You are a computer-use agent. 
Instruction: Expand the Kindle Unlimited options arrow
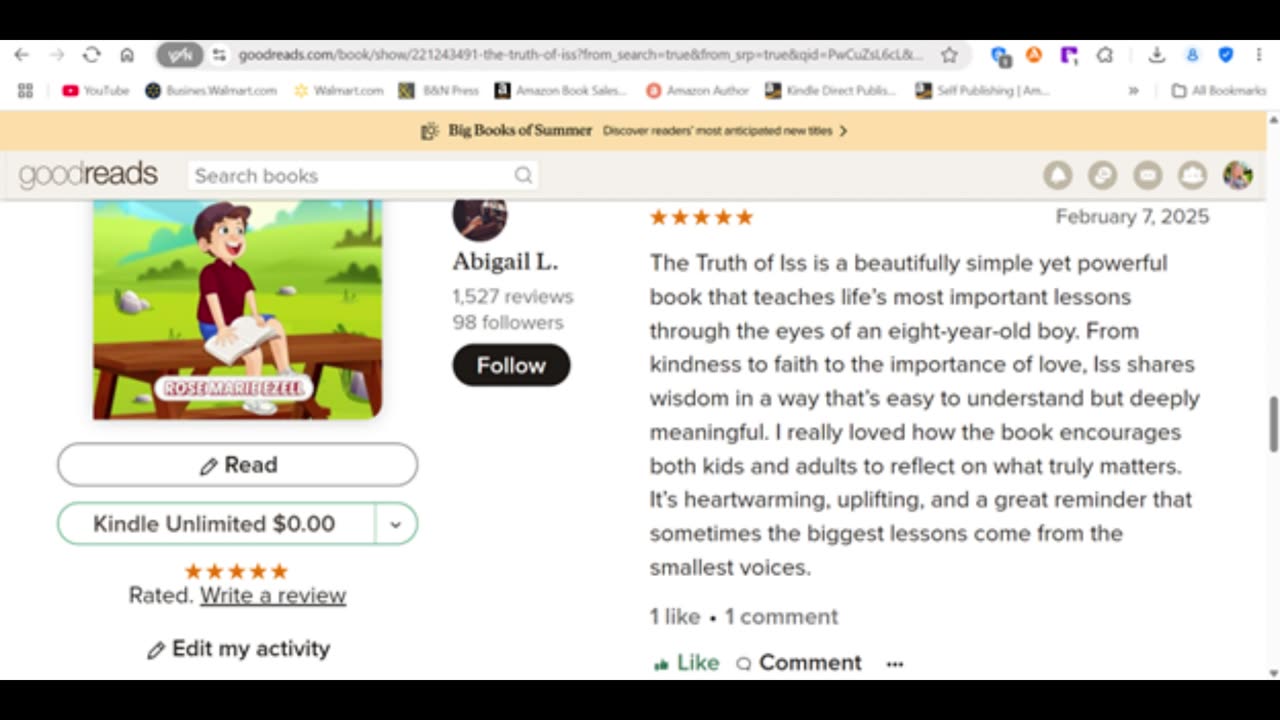point(396,524)
